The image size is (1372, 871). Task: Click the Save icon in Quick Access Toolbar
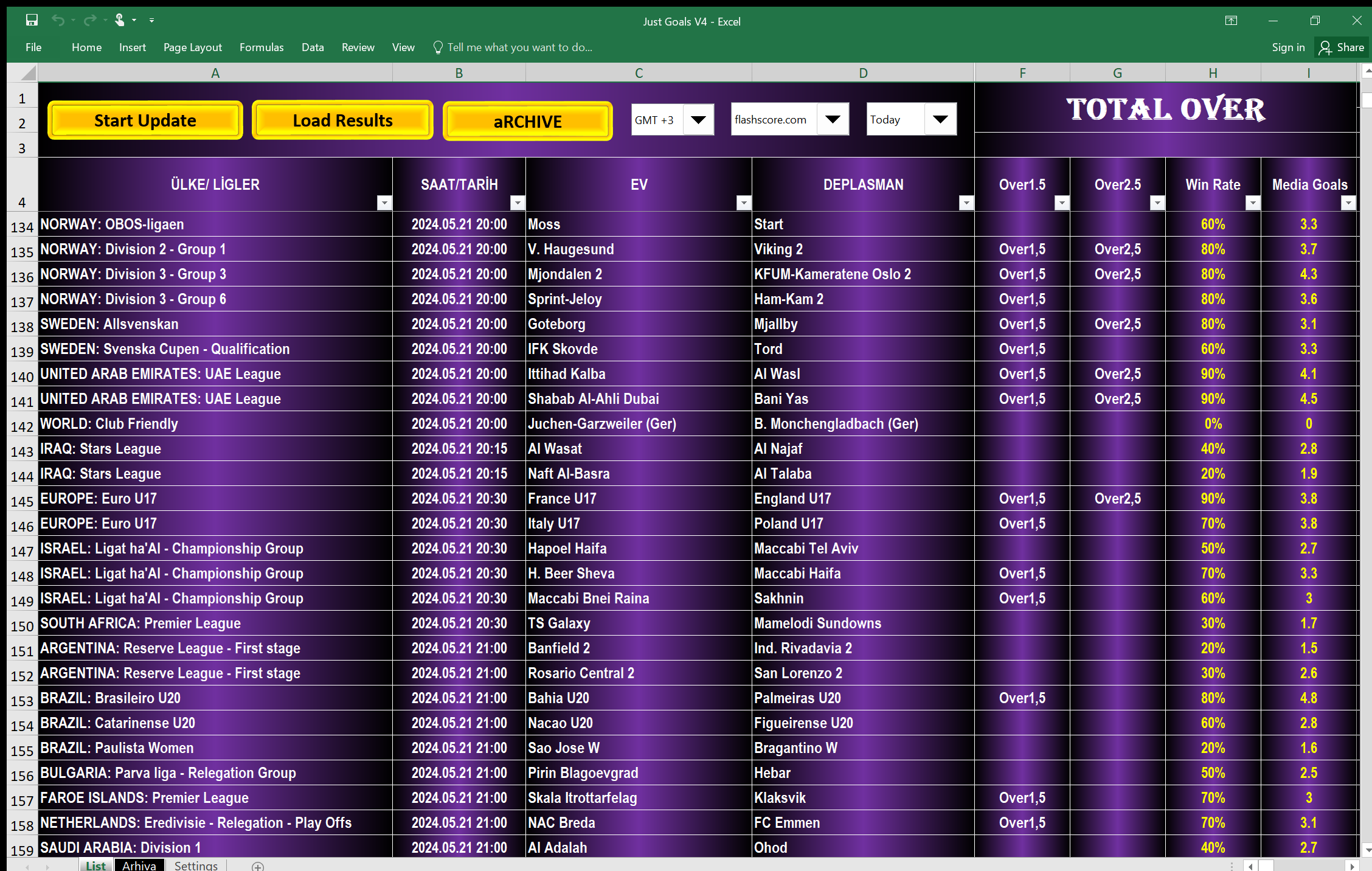click(x=32, y=20)
